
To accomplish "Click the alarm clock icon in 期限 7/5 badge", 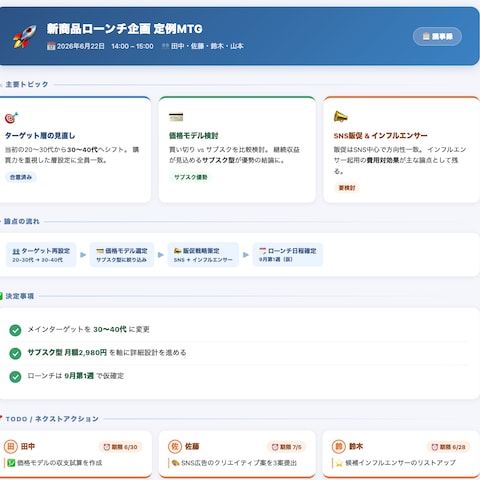I will point(275,447).
